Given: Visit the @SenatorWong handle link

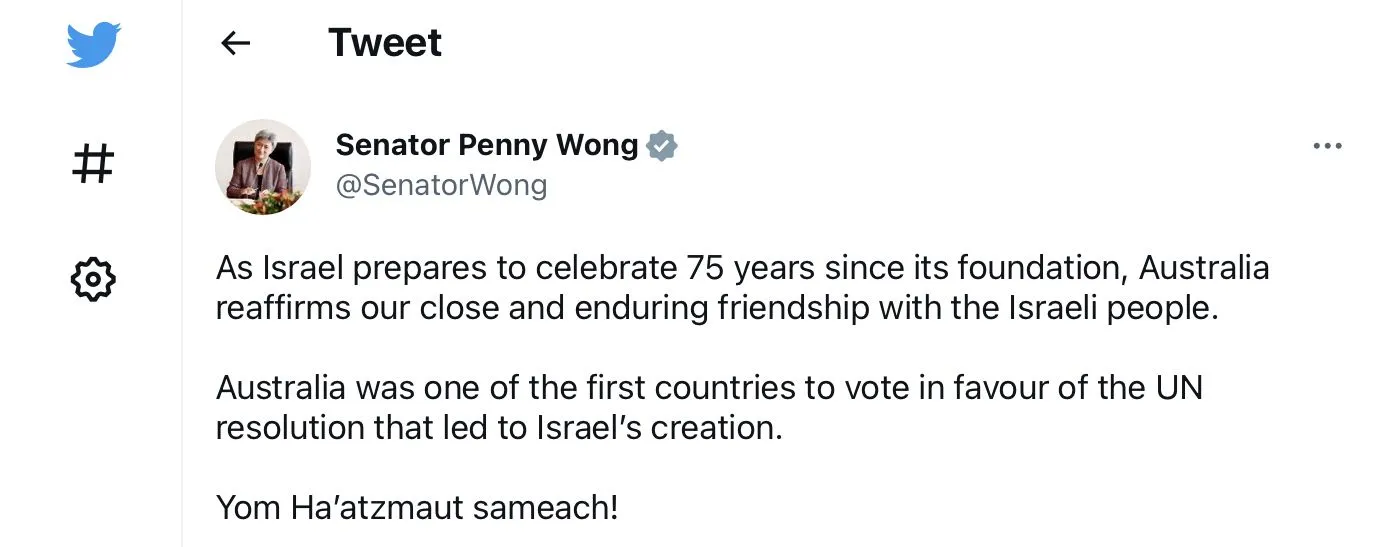Looking at the screenshot, I should click(441, 186).
